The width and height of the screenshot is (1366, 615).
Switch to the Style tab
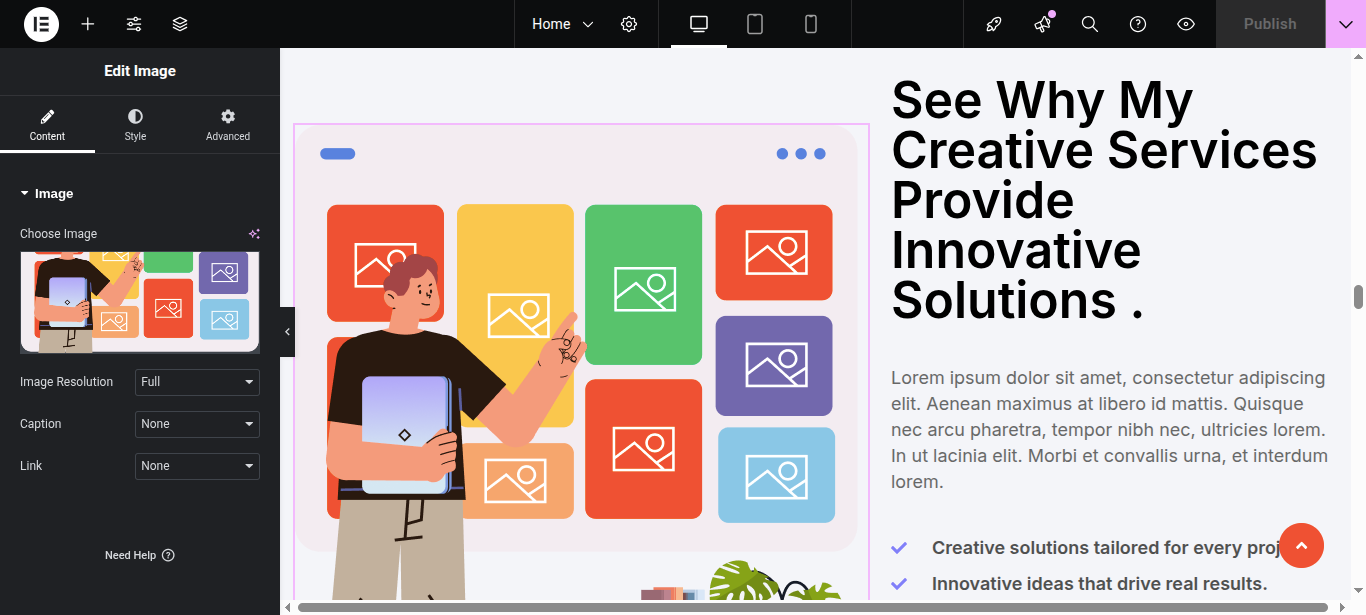coord(135,125)
